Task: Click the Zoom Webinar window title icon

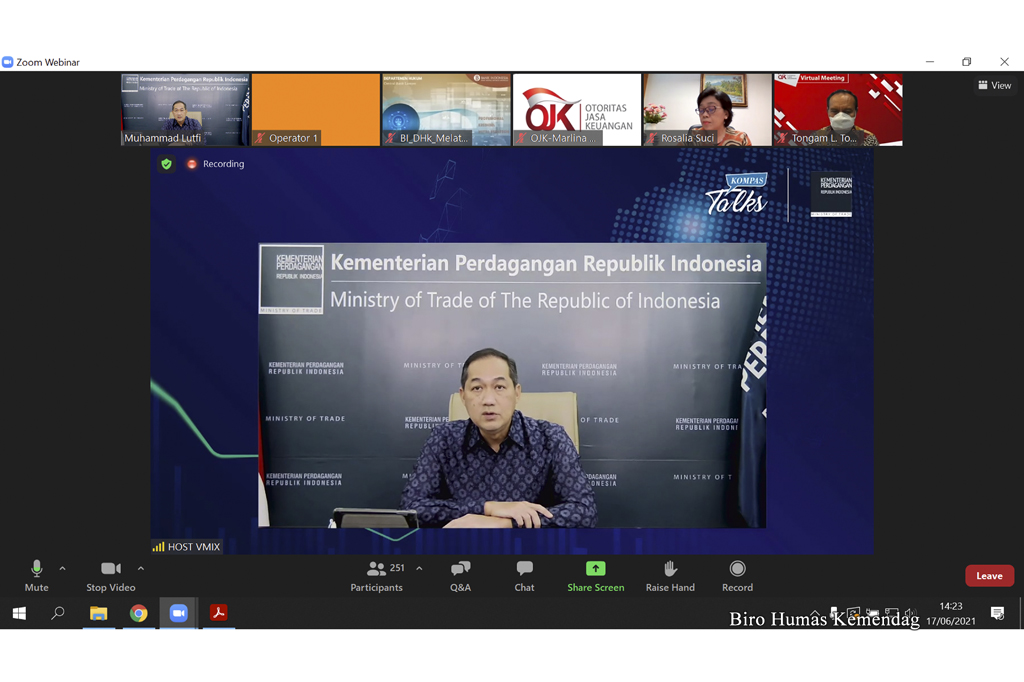Action: pos(7,62)
